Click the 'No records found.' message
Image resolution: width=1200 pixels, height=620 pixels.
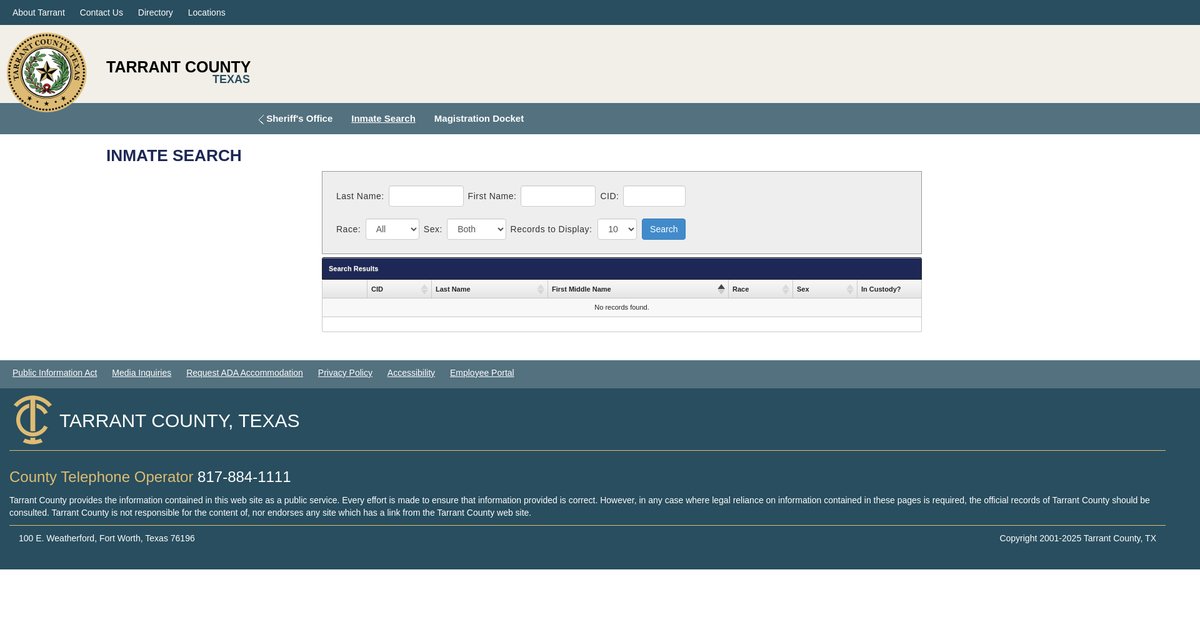[x=621, y=307]
